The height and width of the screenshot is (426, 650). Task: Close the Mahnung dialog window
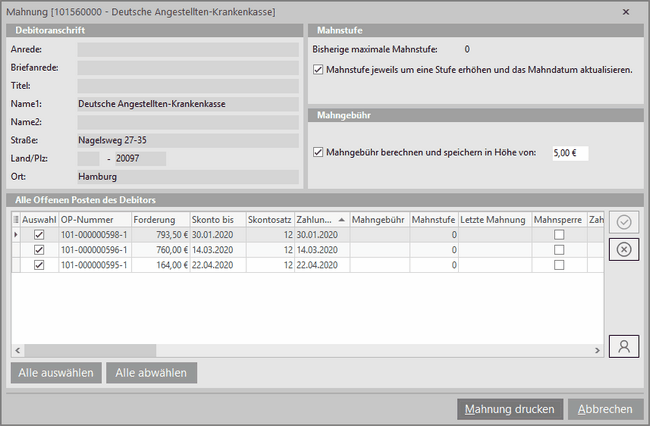pos(625,11)
